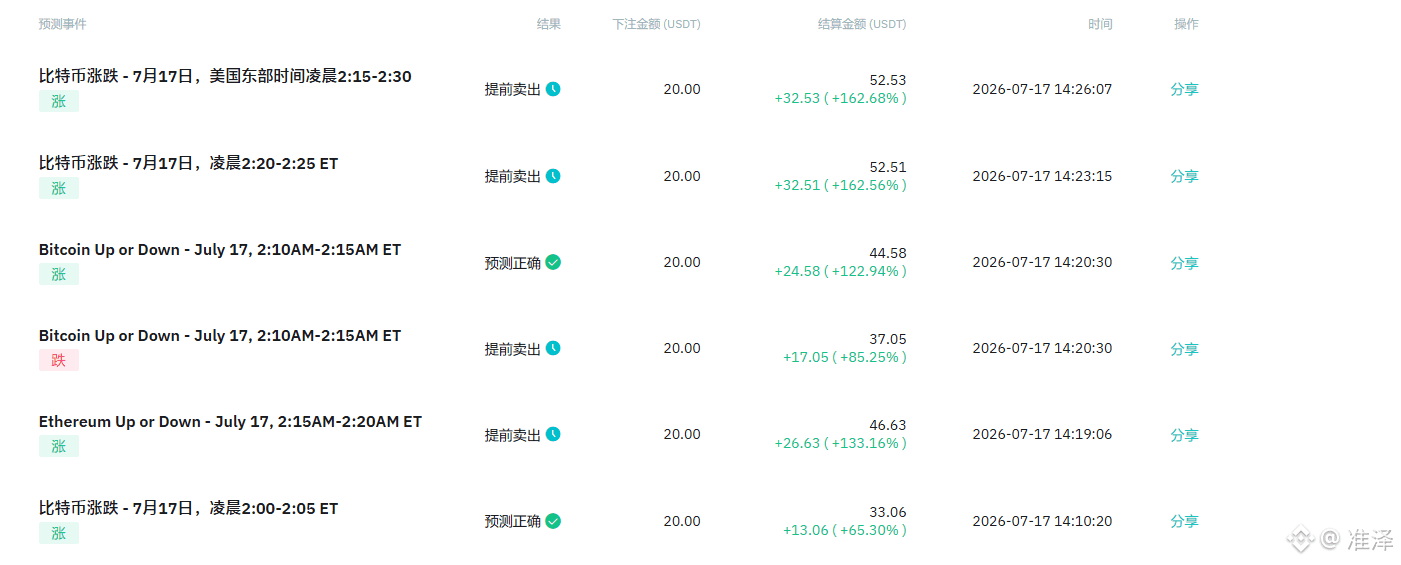The image size is (1401, 565).
Task: Click the 下注金额 column header
Action: [656, 24]
